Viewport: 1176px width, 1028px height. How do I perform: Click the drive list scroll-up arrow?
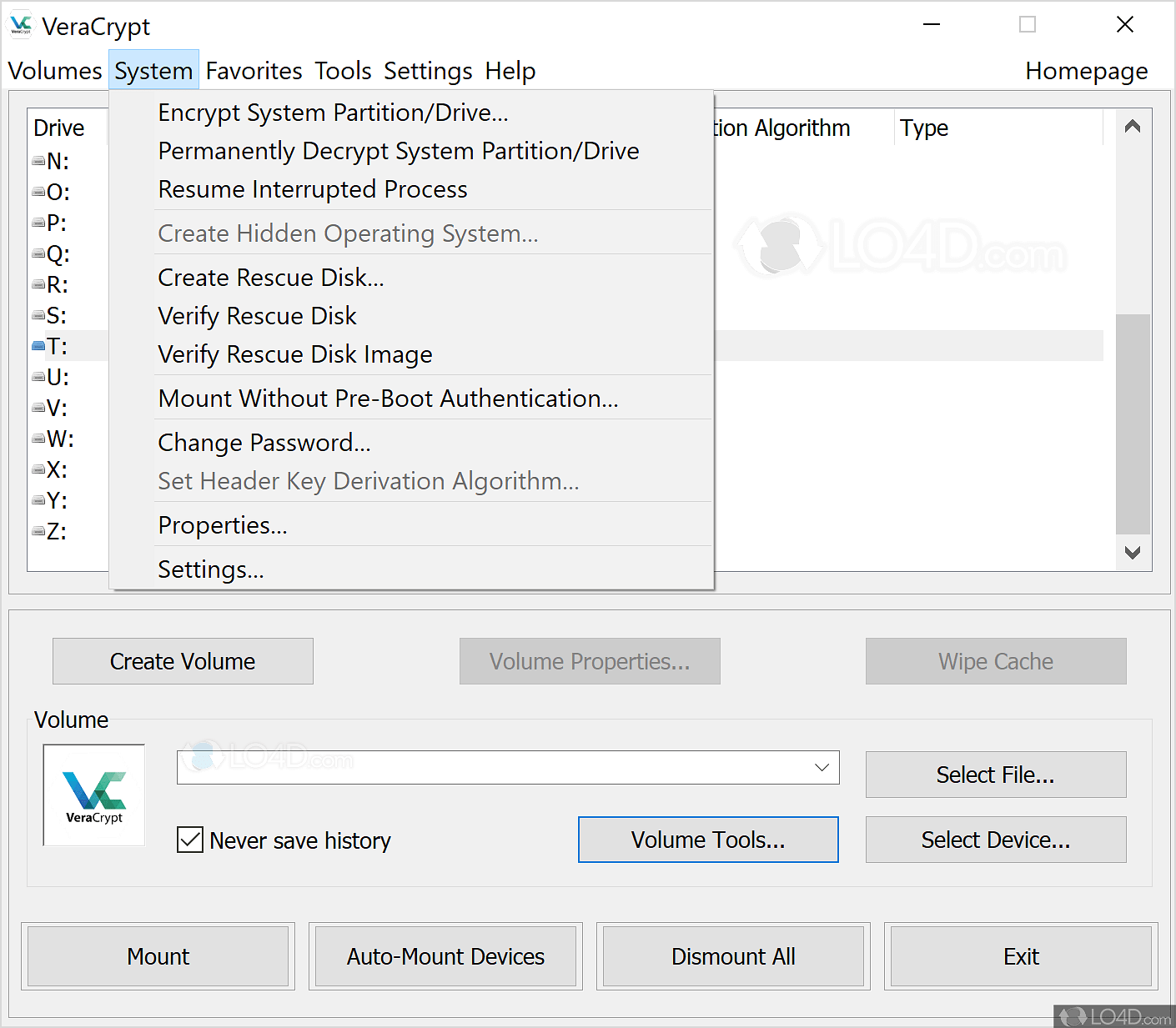tap(1133, 127)
